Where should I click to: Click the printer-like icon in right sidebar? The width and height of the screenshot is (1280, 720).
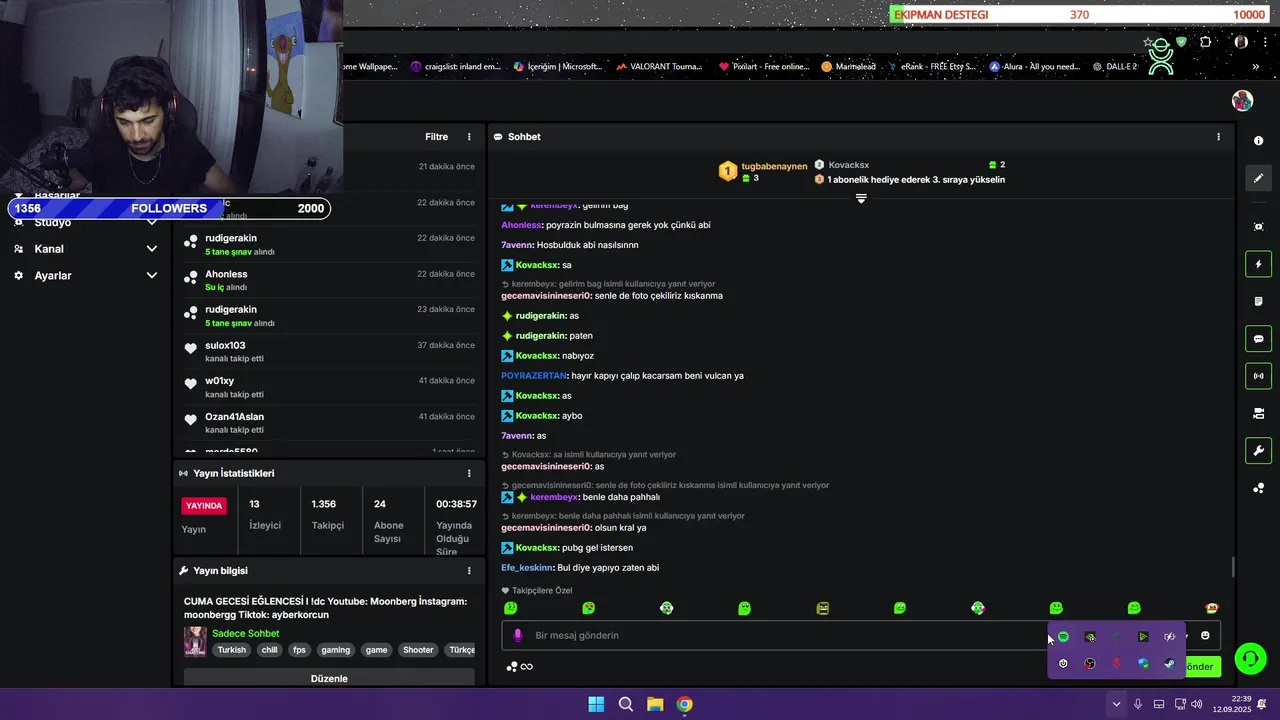click(1258, 413)
